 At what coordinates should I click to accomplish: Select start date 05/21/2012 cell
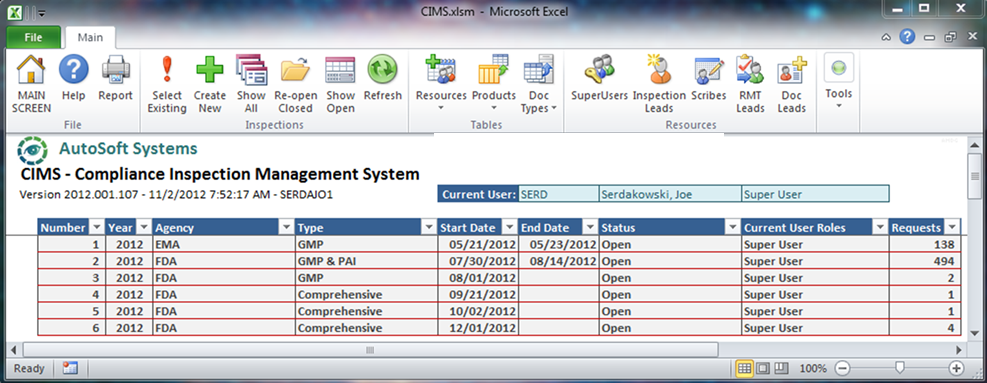(478, 244)
